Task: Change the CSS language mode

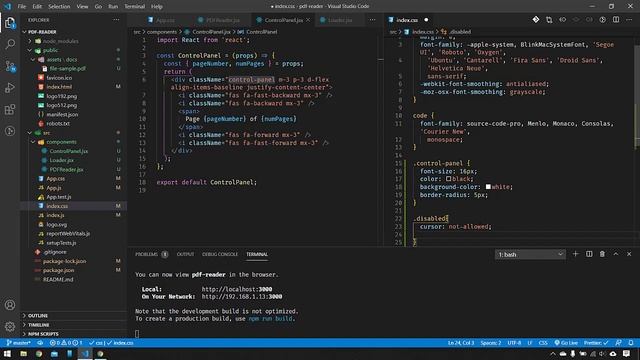Action: point(543,343)
